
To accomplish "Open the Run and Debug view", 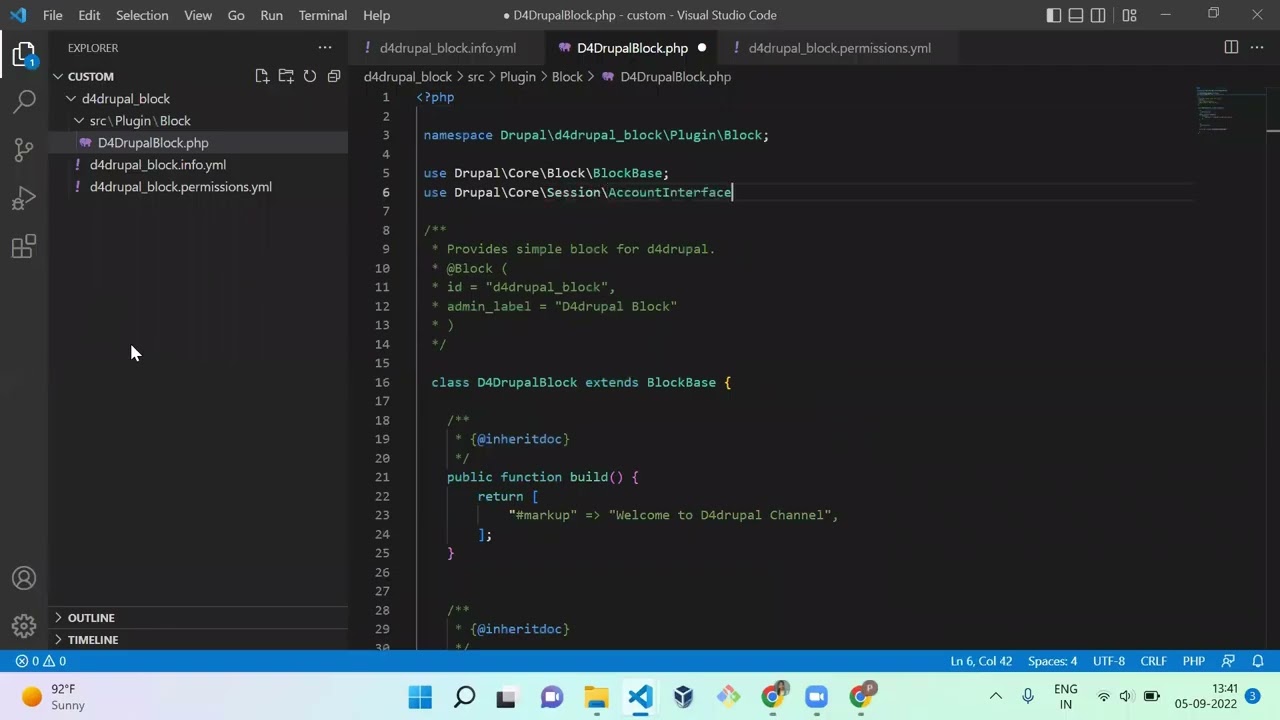I will click(24, 198).
